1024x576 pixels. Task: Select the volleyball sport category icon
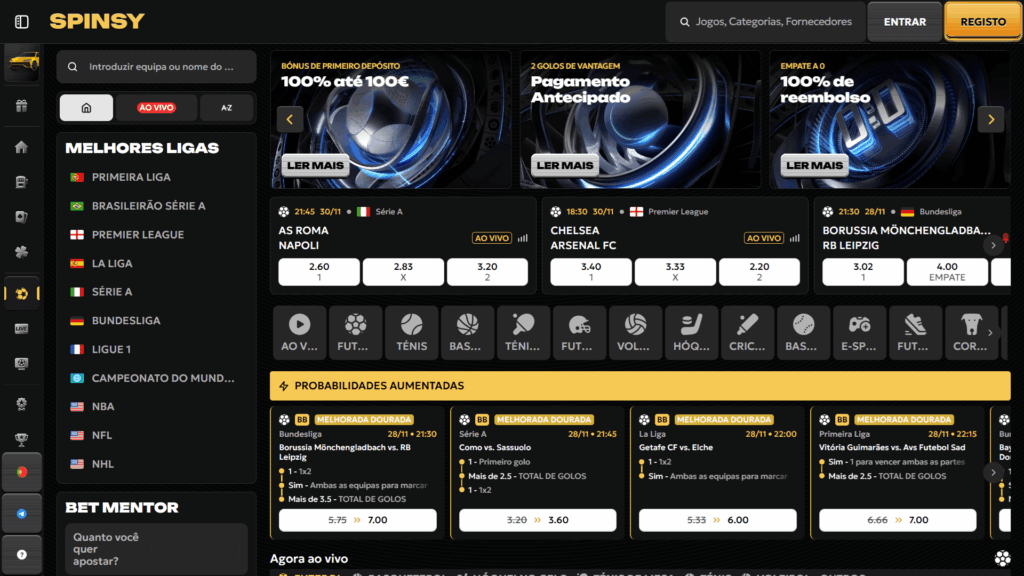[635, 332]
